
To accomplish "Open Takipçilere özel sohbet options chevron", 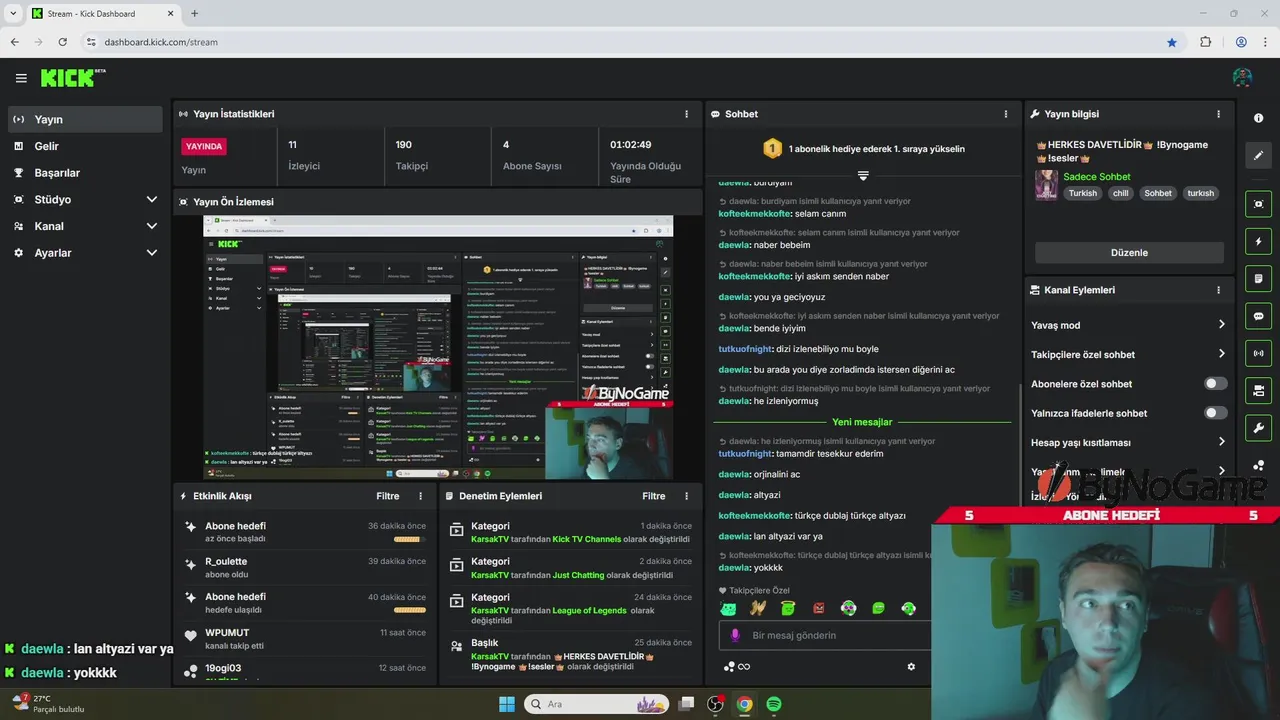I will point(1221,354).
